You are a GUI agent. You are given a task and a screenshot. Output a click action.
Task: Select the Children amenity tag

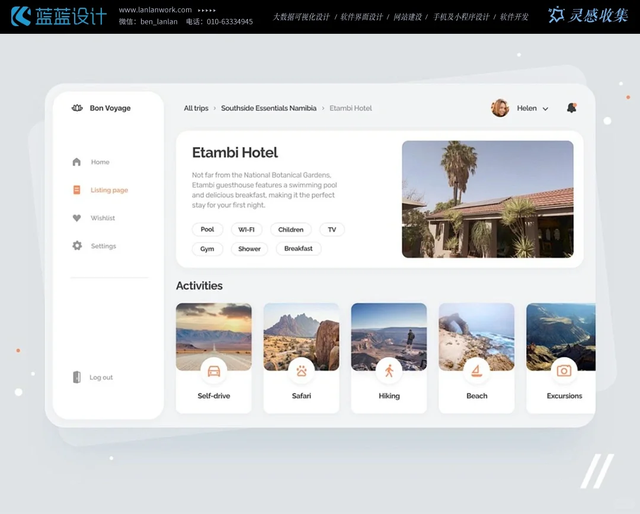point(291,229)
